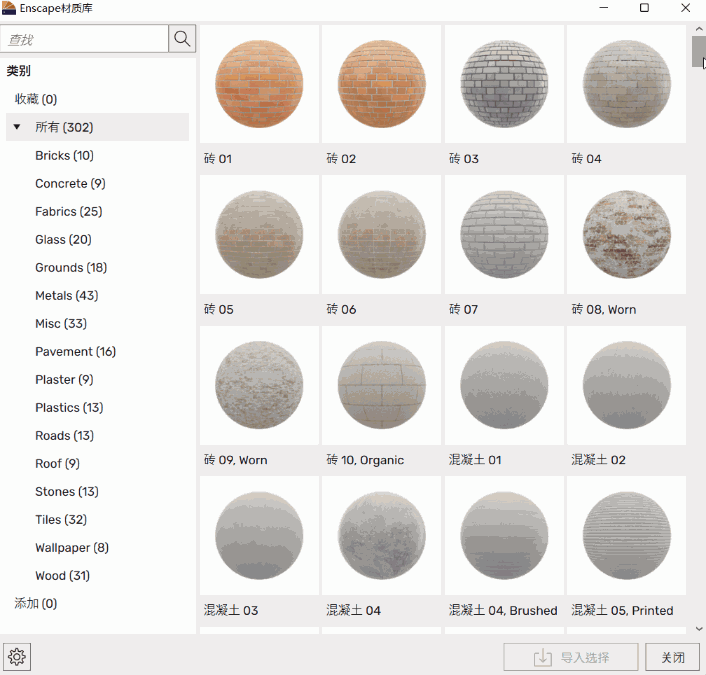Select the 混凝土 04 concrete thumbnail
The height and width of the screenshot is (675, 706).
[381, 536]
